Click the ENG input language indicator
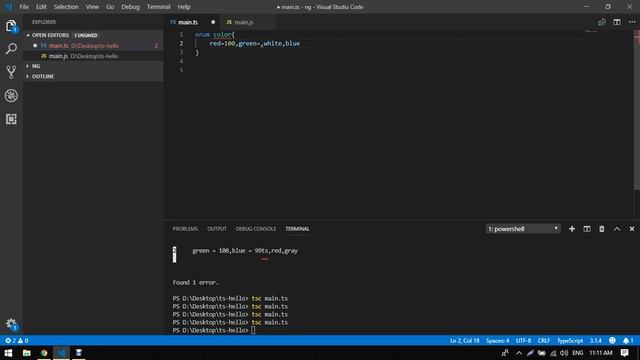Viewport: 640px width, 360px height. coord(578,353)
